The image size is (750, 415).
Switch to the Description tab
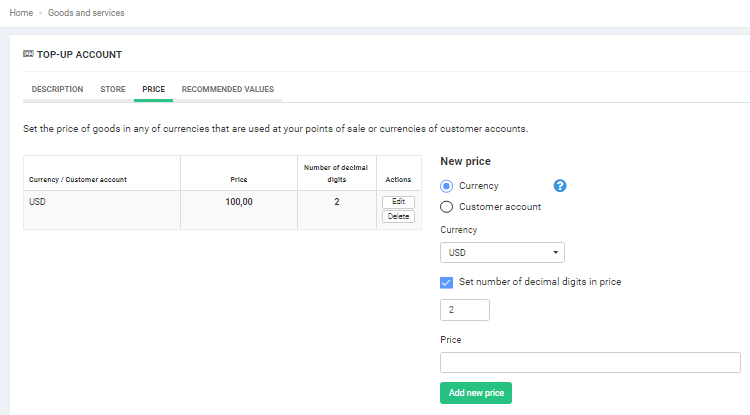coord(57,90)
